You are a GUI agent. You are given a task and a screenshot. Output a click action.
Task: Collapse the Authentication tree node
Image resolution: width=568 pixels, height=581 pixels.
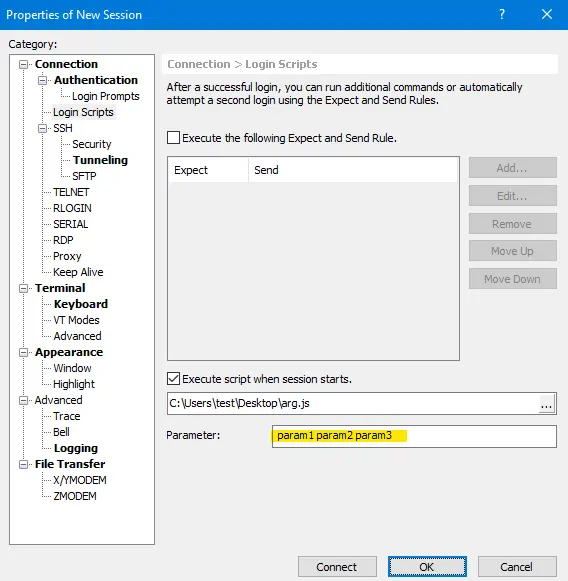(x=43, y=80)
